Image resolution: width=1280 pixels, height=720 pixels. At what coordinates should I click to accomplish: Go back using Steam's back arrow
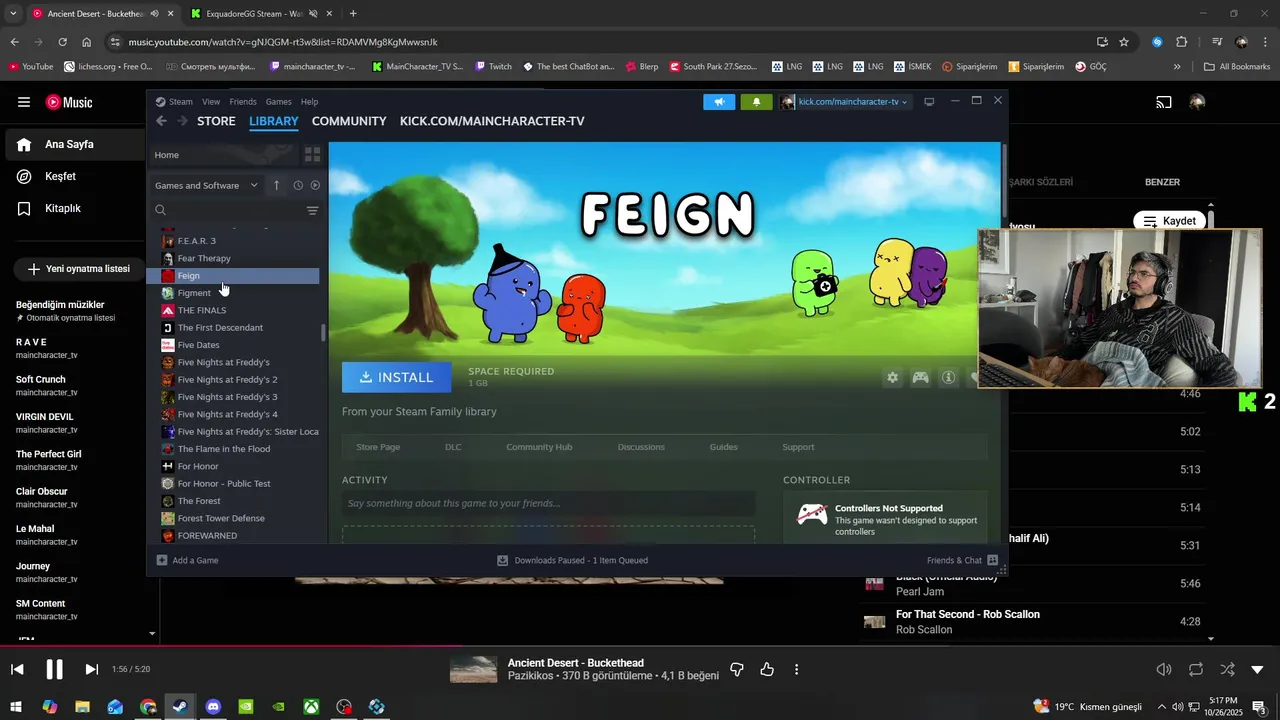(x=162, y=121)
